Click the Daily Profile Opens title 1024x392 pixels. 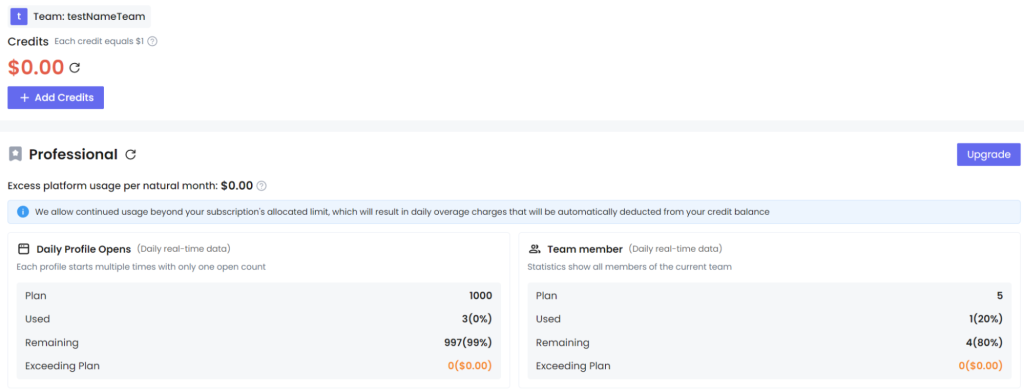click(x=84, y=249)
